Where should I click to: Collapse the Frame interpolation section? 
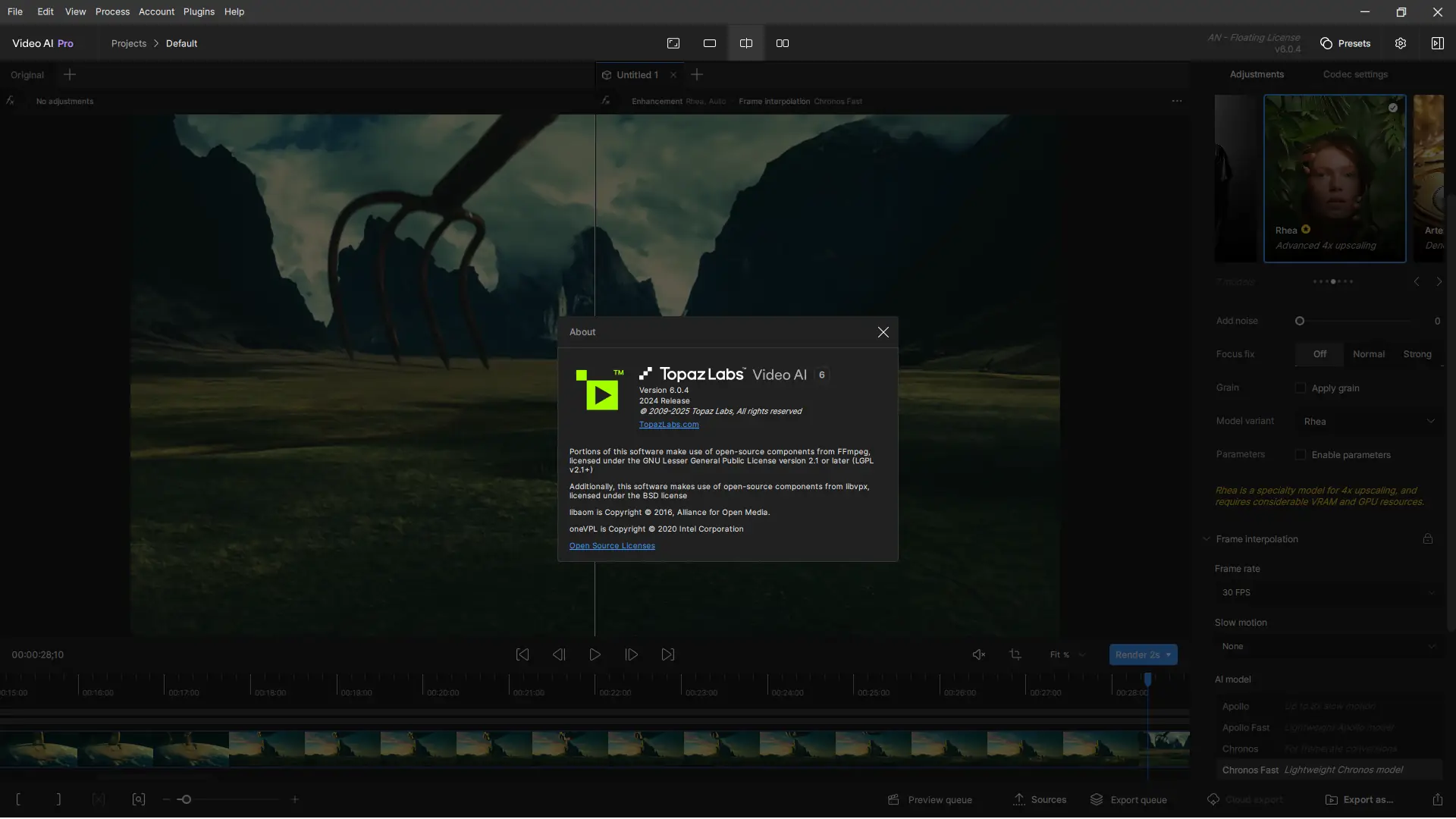[1207, 539]
